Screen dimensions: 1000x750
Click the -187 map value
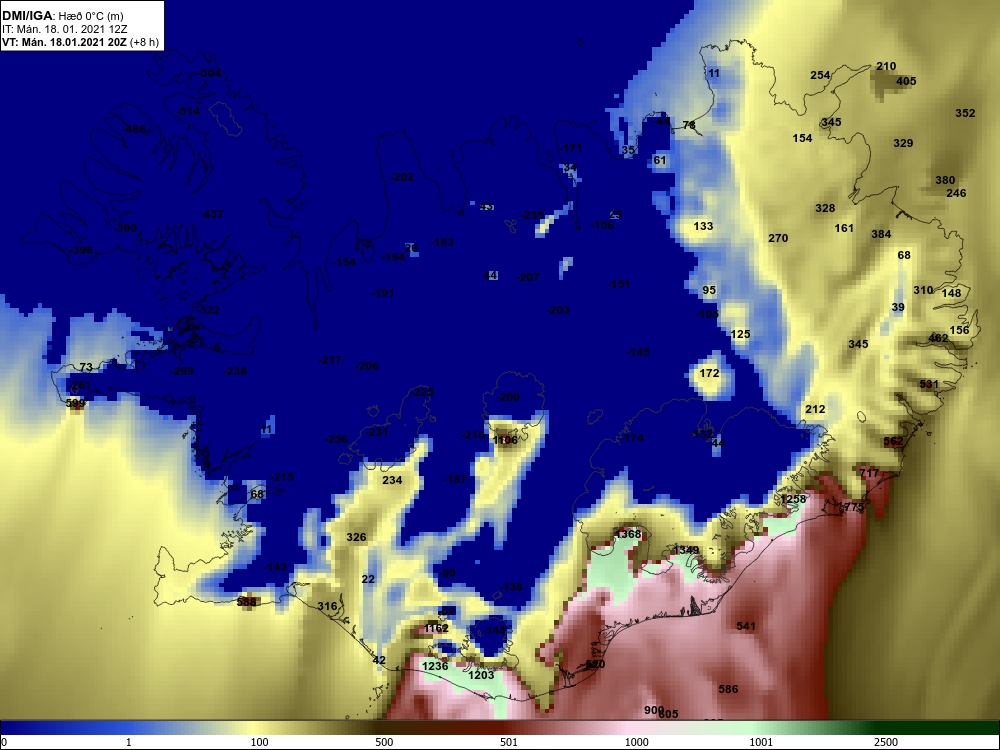click(x=455, y=479)
